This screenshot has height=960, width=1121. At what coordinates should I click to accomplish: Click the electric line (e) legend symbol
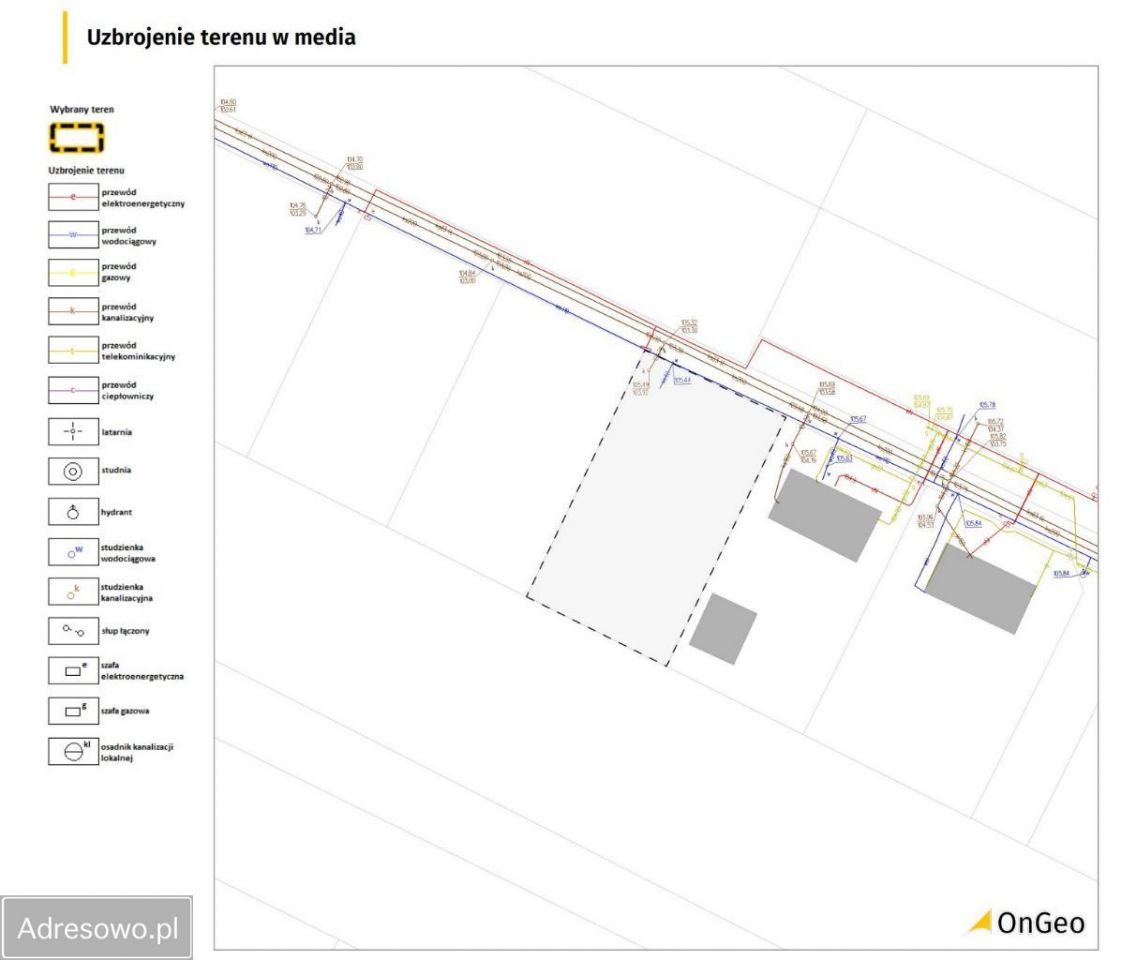click(x=73, y=197)
